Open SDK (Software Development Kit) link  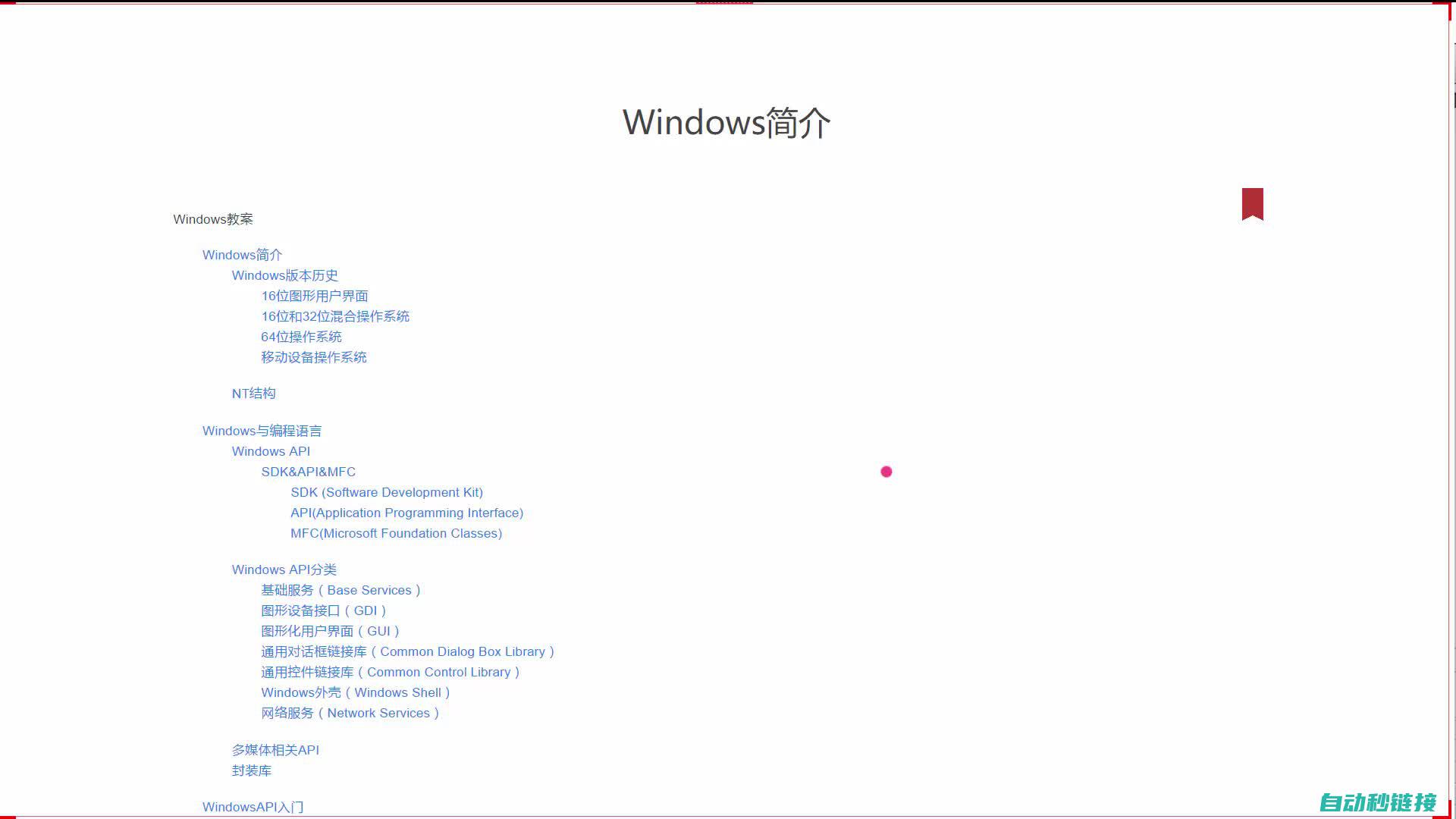point(387,492)
